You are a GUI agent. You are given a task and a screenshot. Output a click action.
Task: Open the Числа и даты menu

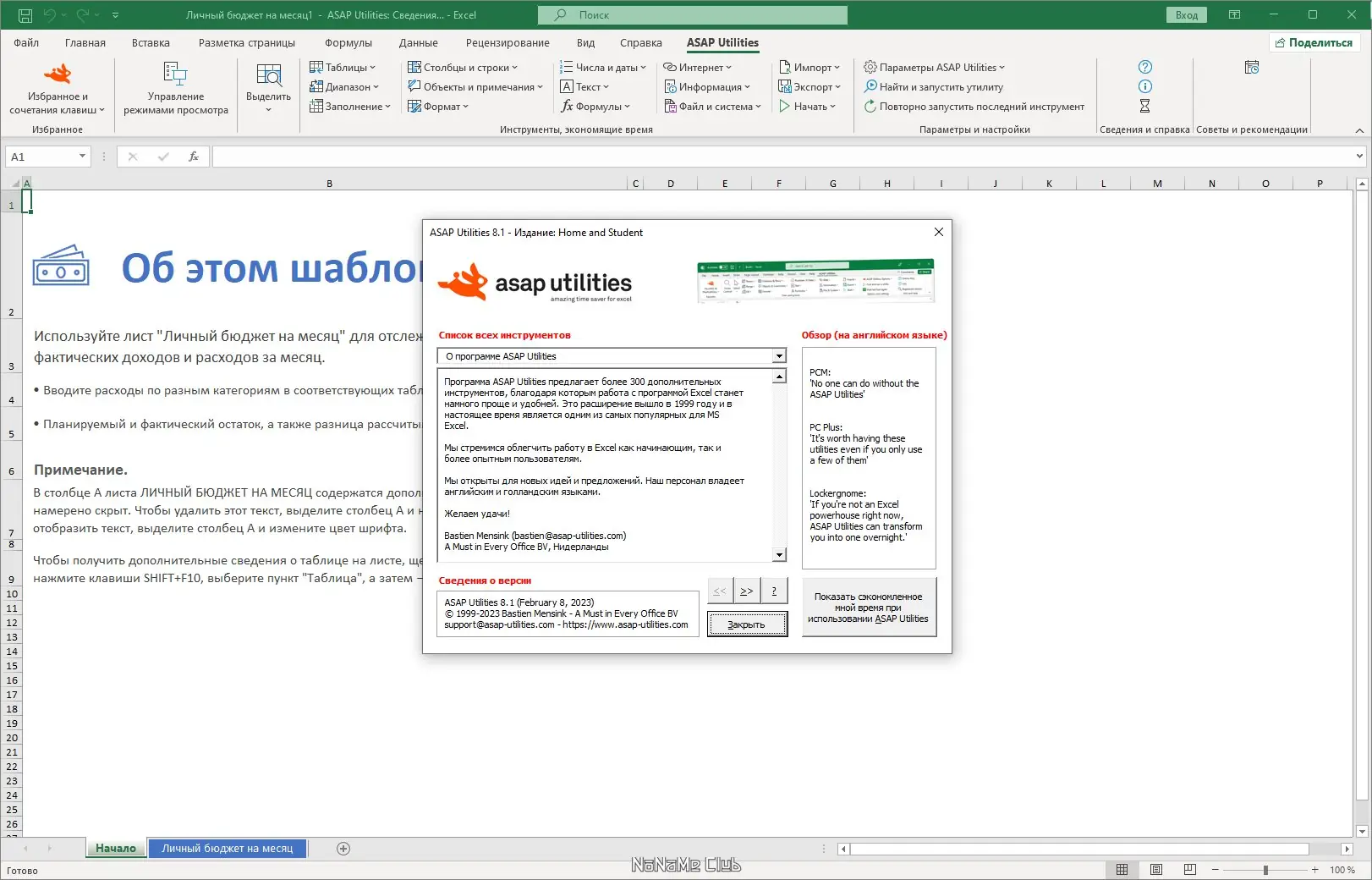tap(603, 68)
